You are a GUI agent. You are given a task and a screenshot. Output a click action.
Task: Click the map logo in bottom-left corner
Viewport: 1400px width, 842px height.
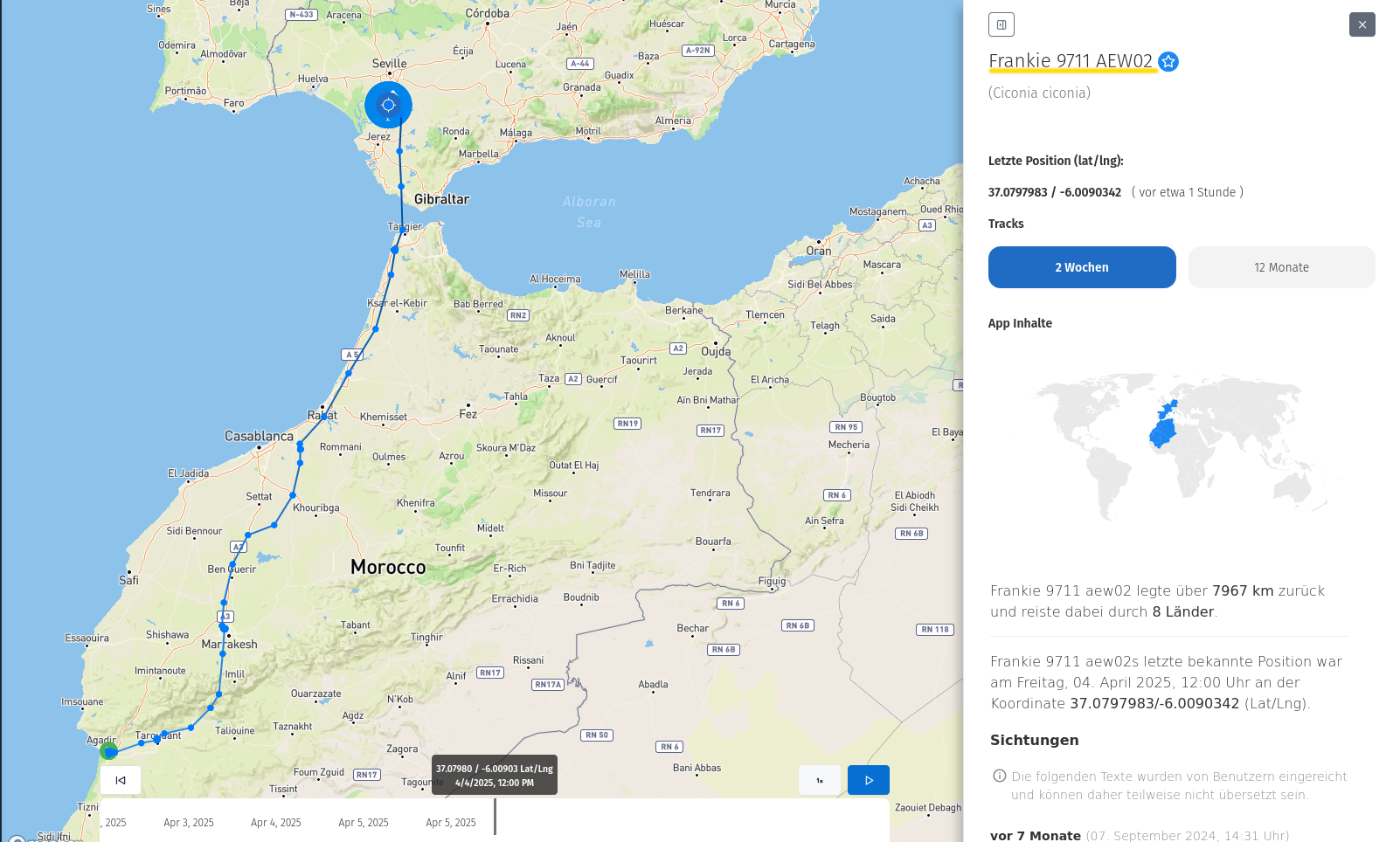click(16, 840)
